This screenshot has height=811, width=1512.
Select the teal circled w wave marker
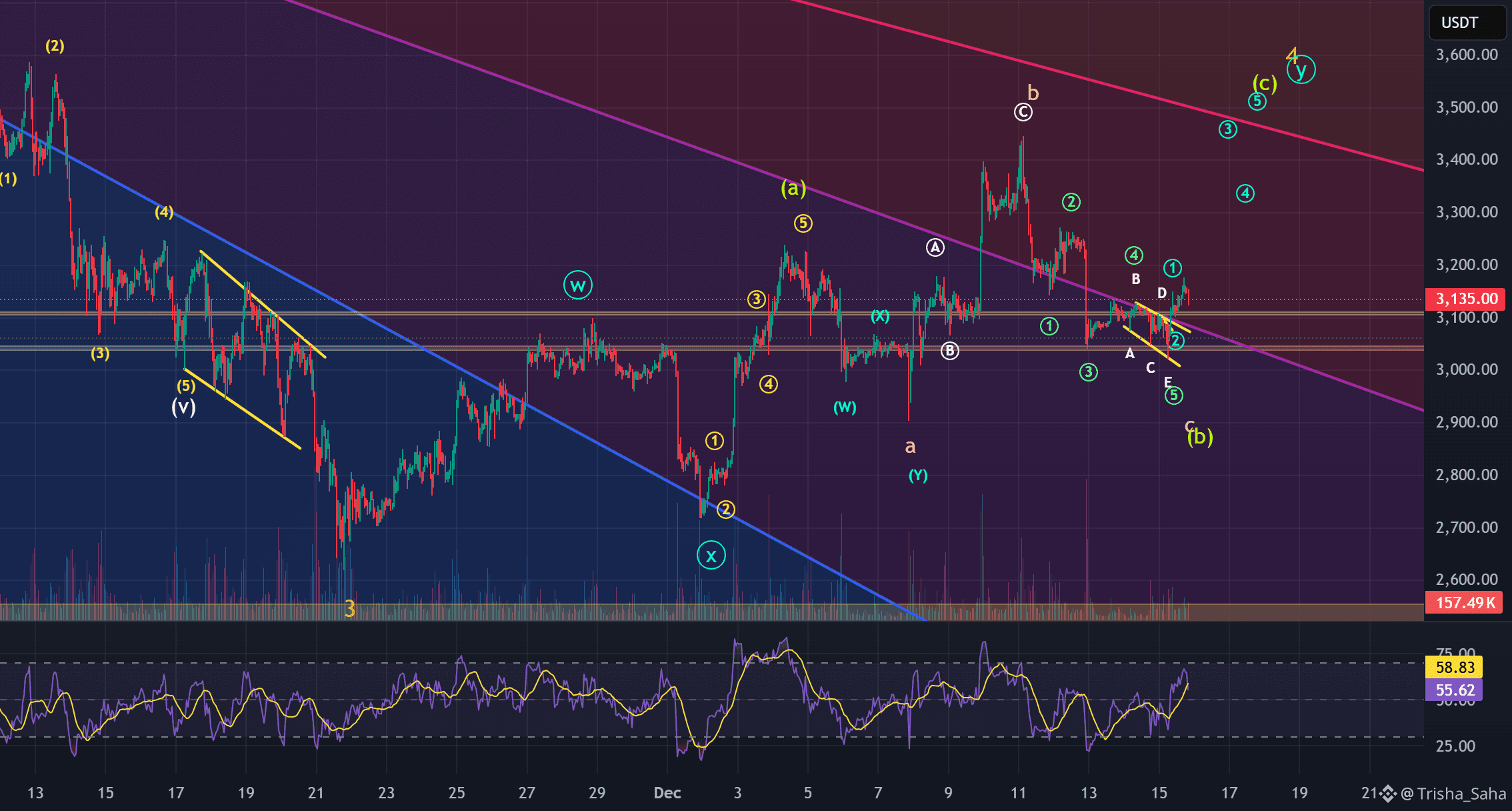(577, 285)
